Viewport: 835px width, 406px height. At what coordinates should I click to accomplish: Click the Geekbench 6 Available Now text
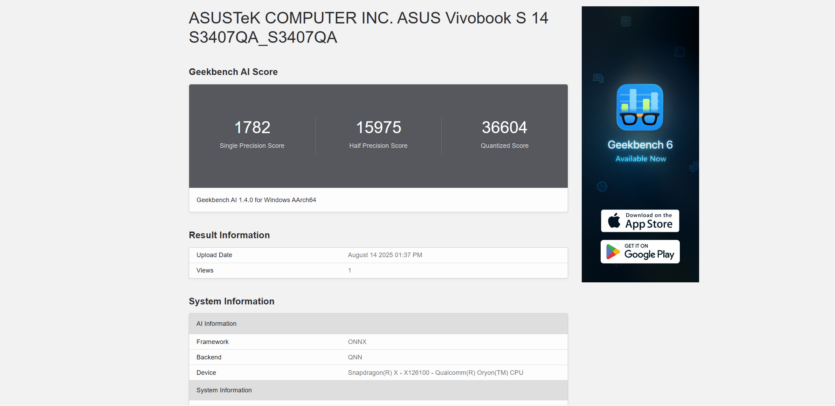(640, 151)
